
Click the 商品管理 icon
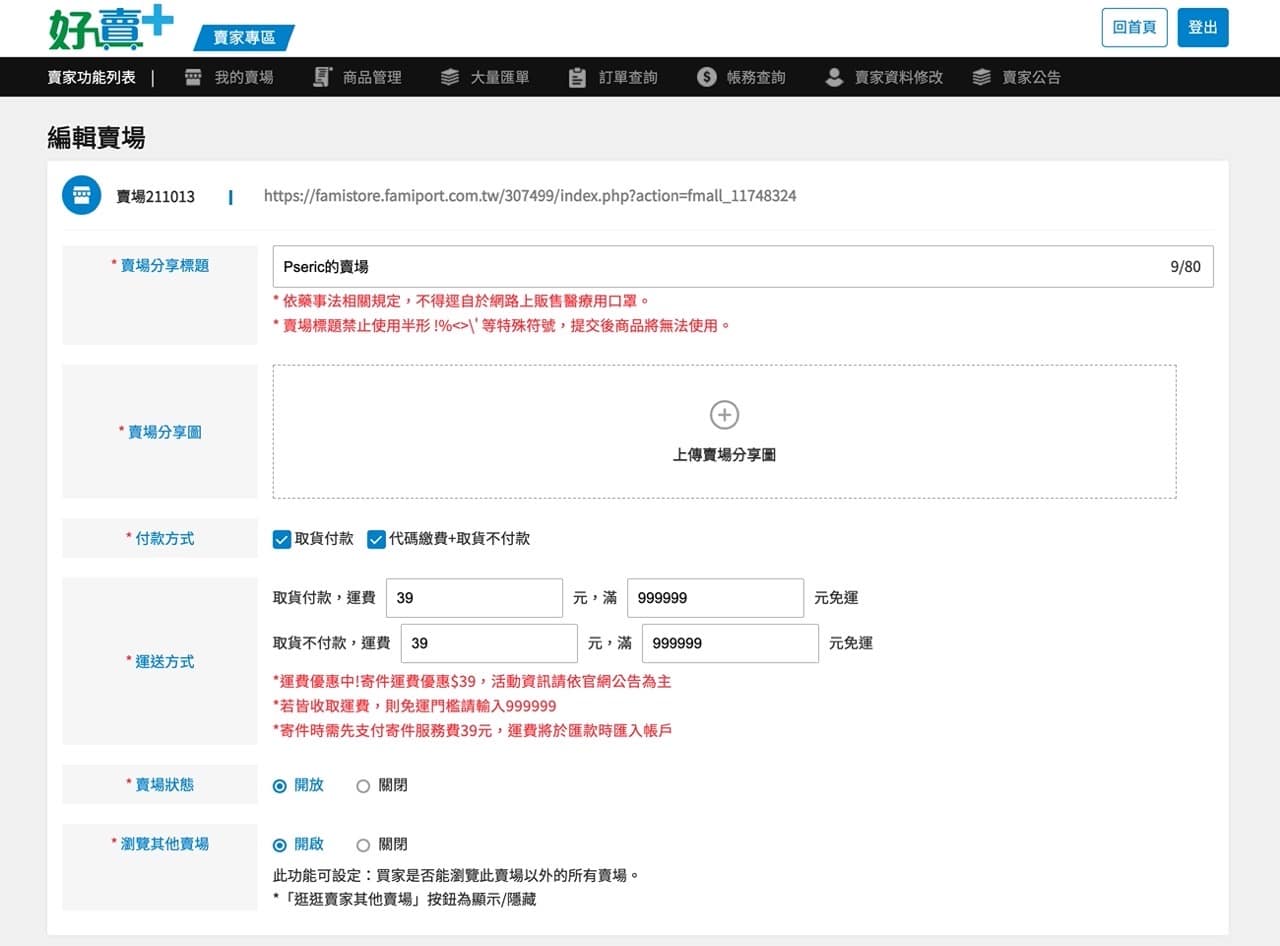(322, 77)
